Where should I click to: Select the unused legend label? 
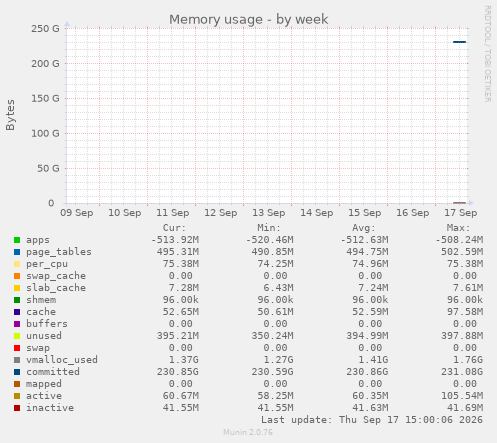click(44, 336)
